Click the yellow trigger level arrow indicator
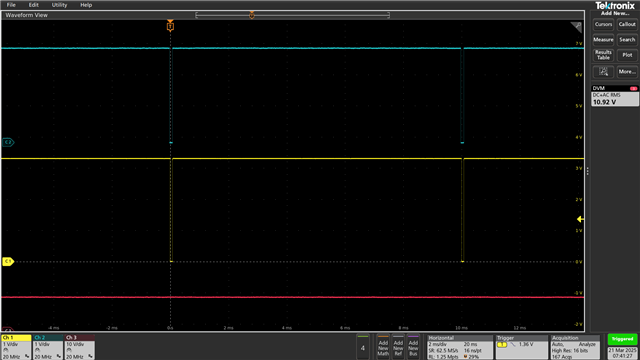 pos(580,219)
